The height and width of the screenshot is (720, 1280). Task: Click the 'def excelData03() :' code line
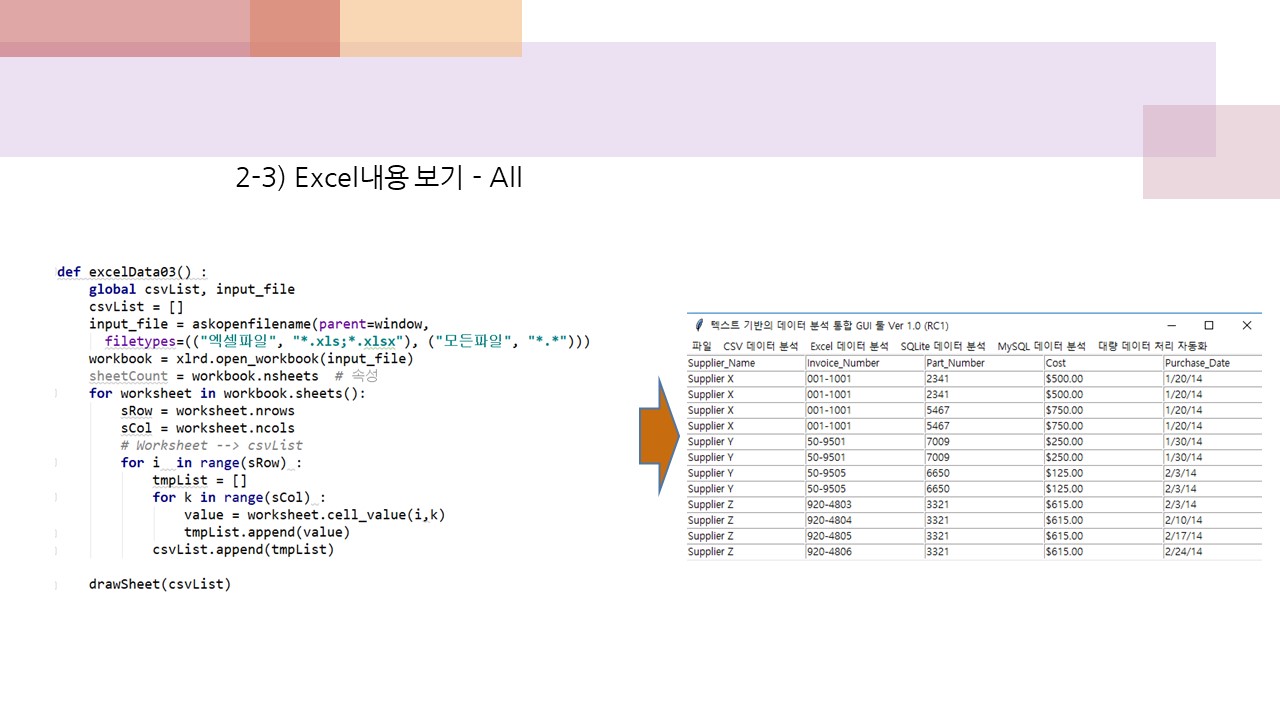[x=133, y=272]
